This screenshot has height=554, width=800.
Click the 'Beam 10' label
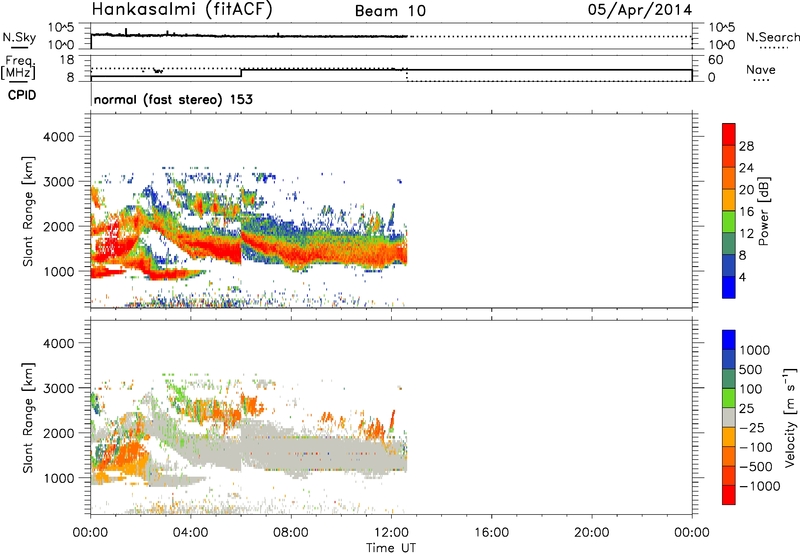390,11
